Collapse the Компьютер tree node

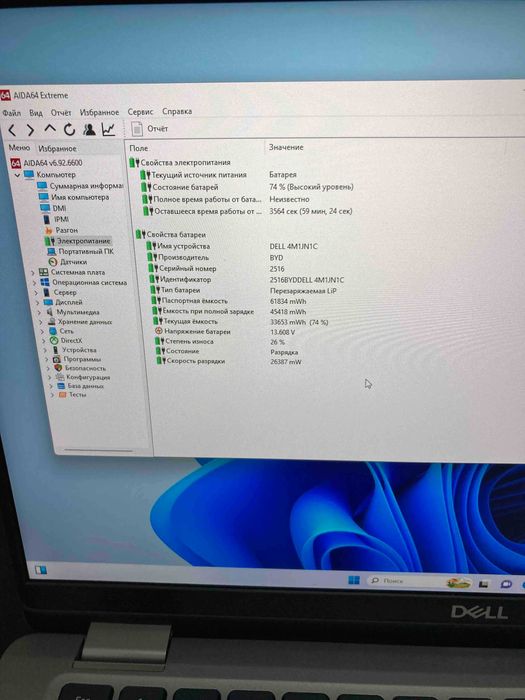point(17,175)
